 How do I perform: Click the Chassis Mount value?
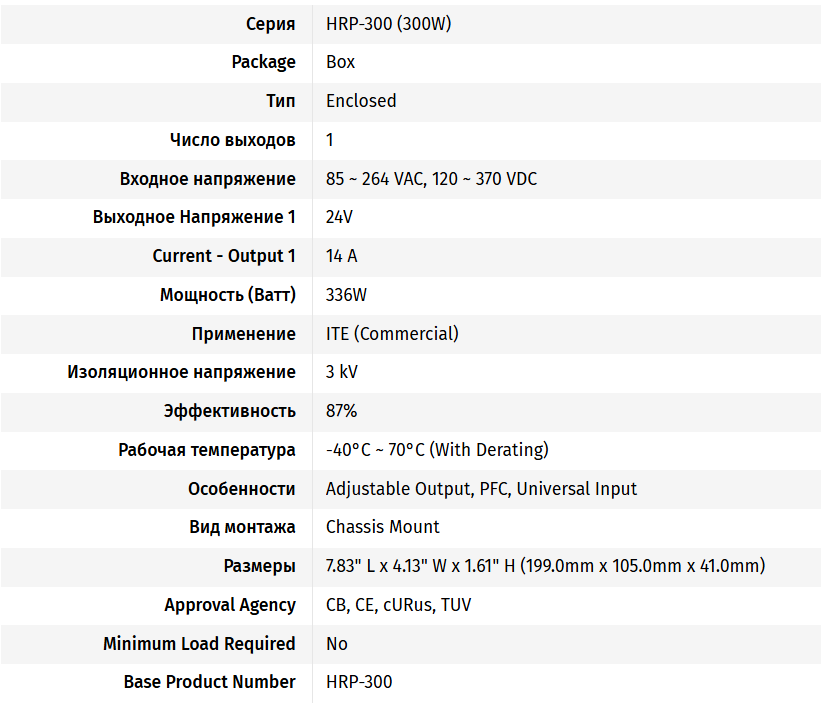[382, 527]
